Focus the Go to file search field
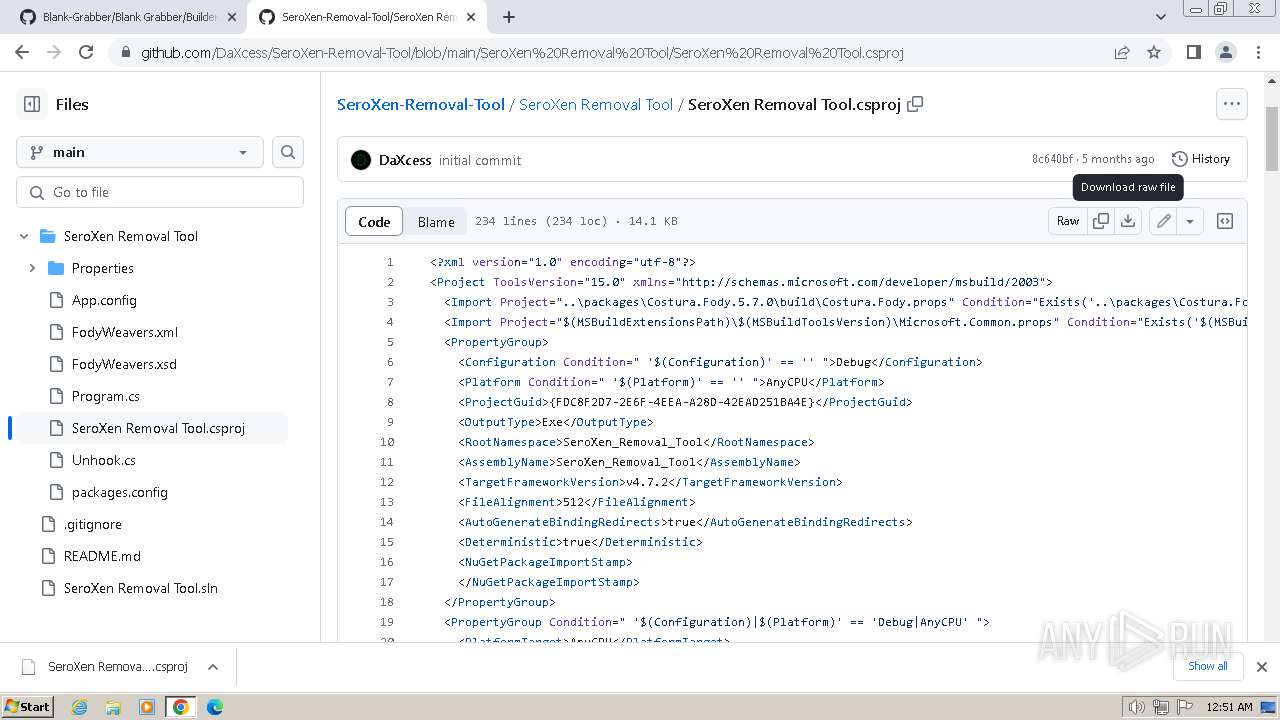1280x720 pixels. [160, 192]
